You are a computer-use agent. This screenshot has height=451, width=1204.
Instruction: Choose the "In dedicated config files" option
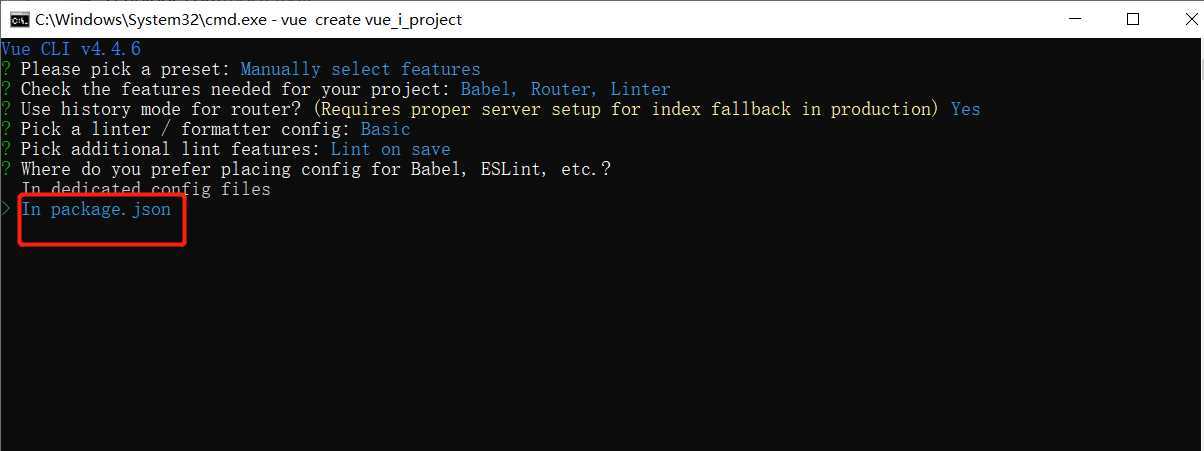[146, 189]
